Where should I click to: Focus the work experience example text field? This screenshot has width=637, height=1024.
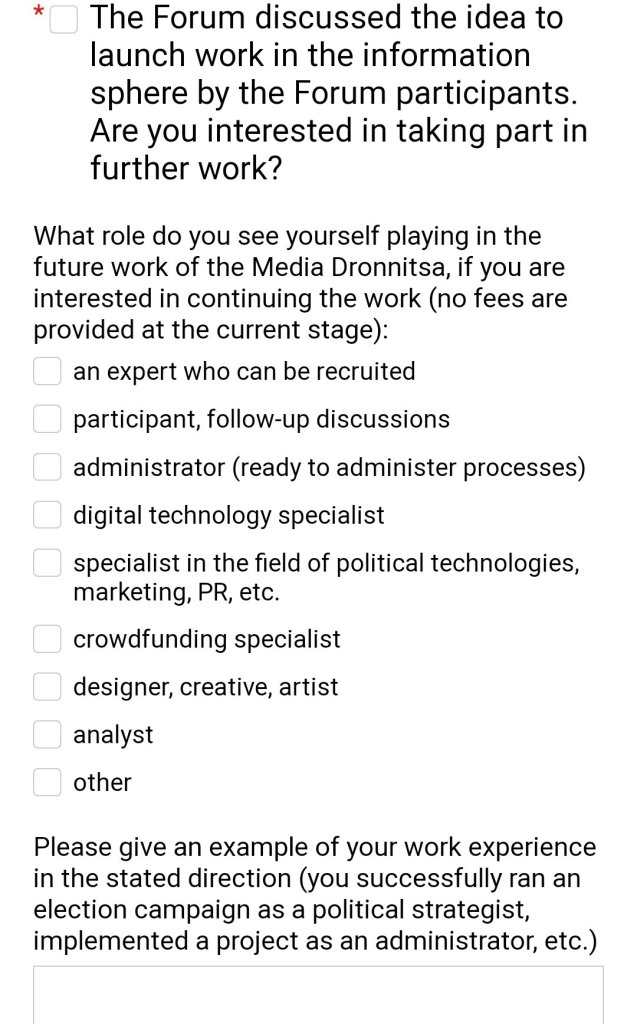tap(318, 995)
